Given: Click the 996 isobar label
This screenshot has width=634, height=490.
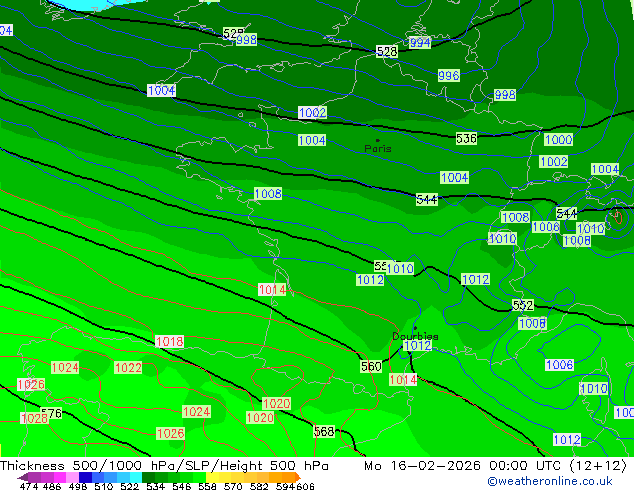Looking at the screenshot, I should tap(449, 76).
